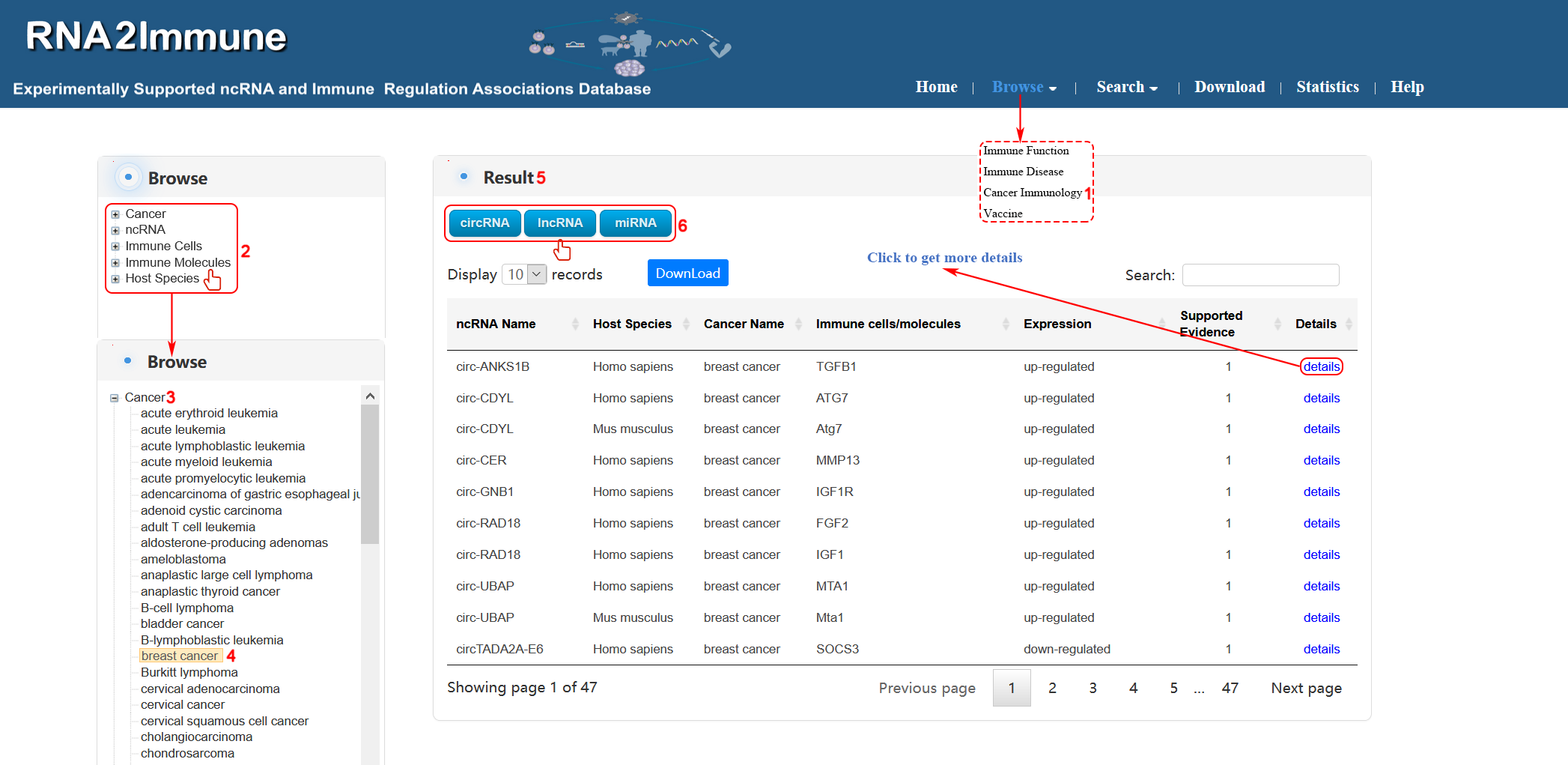1568x765 pixels.
Task: Open details link for circ-ANKS1B
Action: 1321,366
